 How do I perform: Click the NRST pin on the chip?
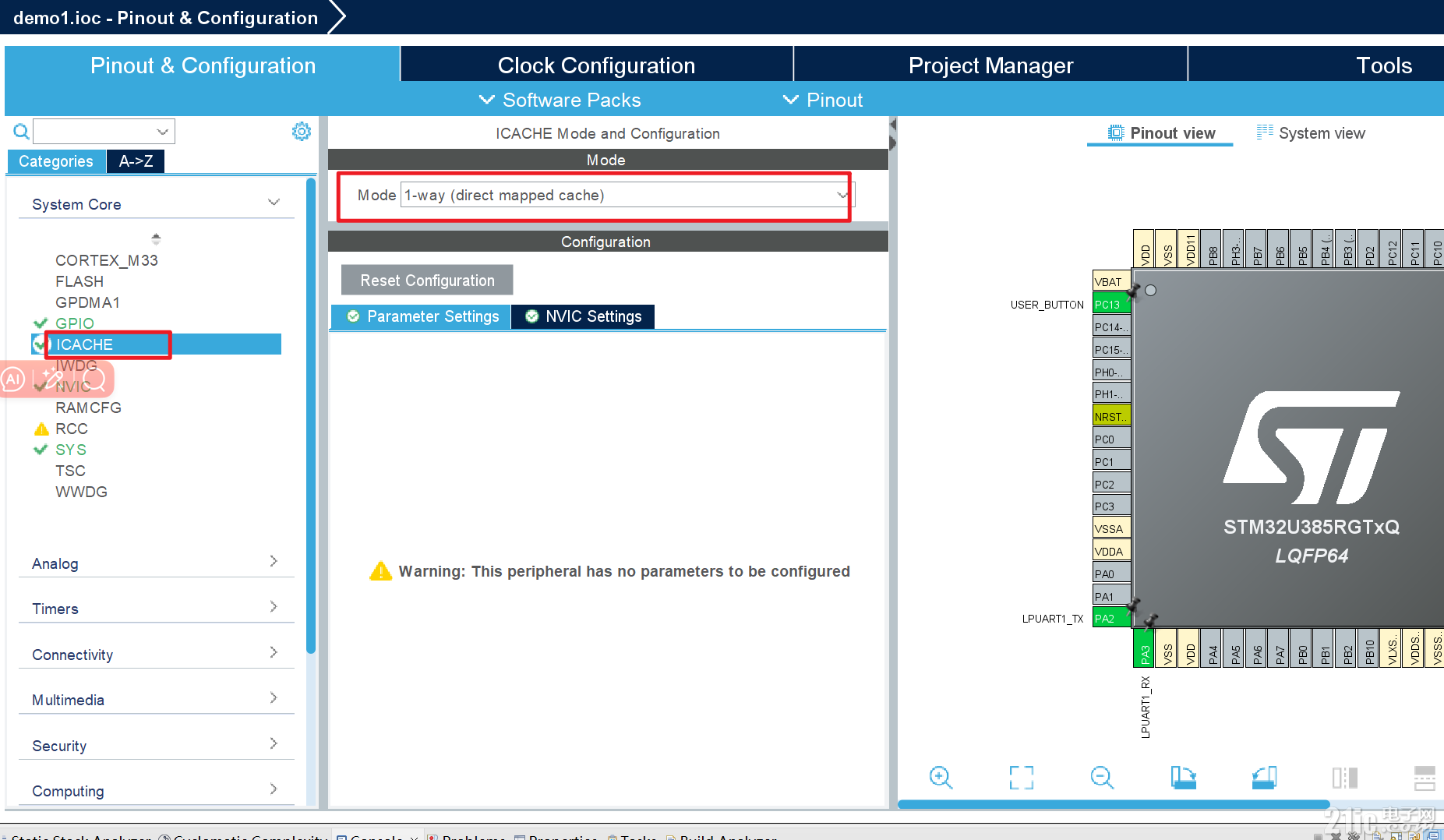click(1112, 416)
